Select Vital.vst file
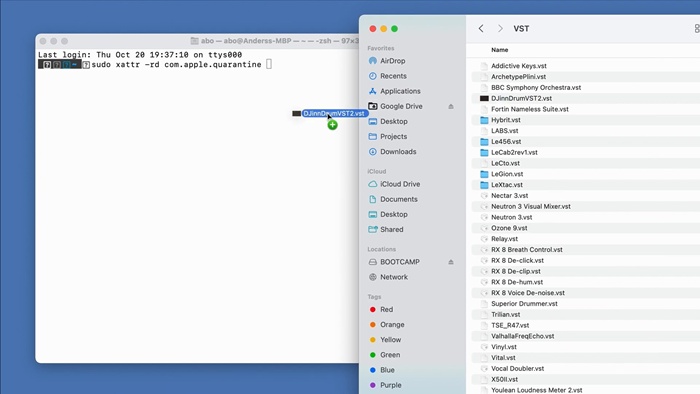Image resolution: width=700 pixels, height=394 pixels. tap(503, 358)
